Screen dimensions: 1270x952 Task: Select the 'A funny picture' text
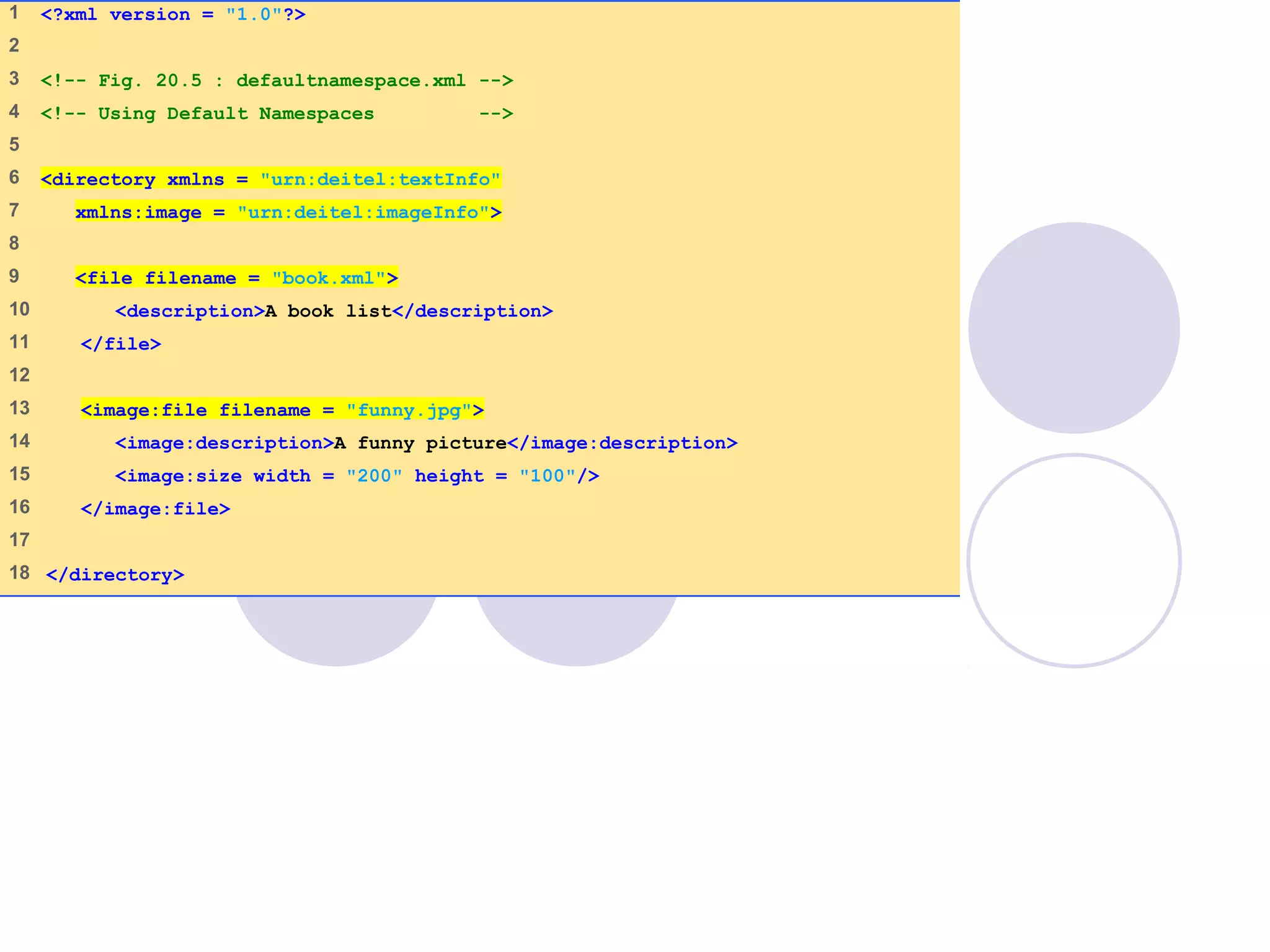click(x=420, y=443)
